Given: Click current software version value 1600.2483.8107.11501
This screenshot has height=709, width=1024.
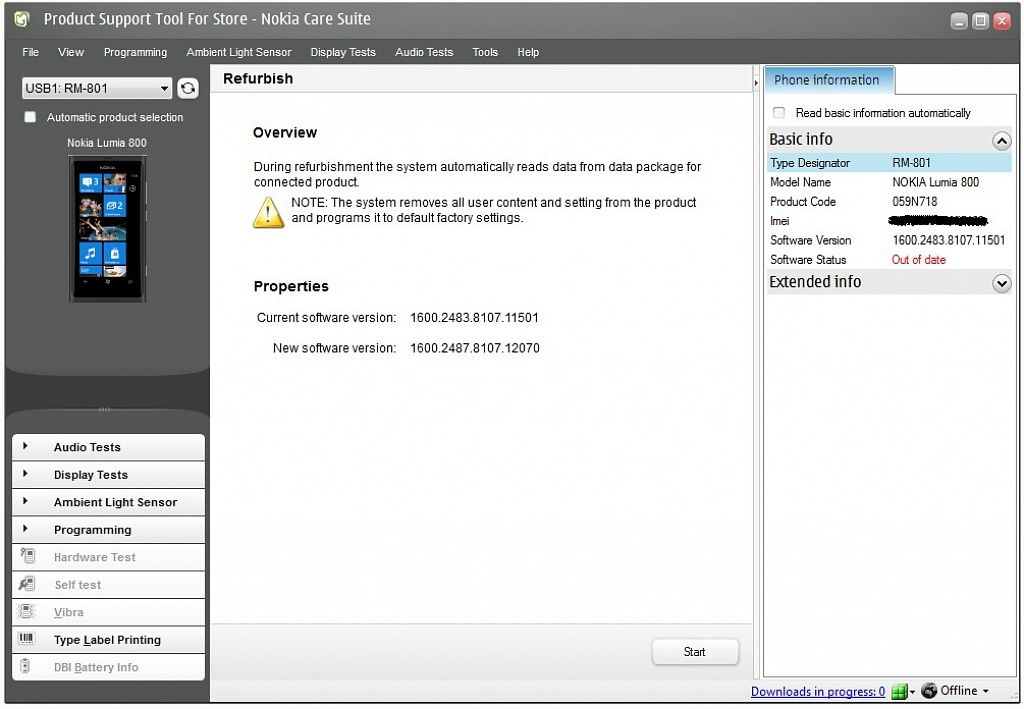Looking at the screenshot, I should (474, 318).
